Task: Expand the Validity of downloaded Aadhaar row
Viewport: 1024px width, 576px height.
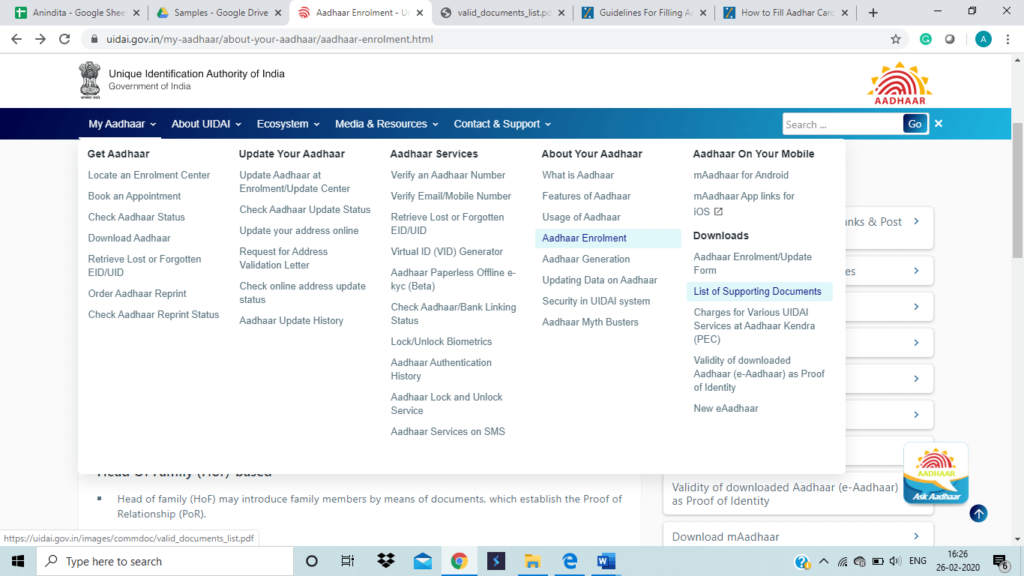Action: tap(797, 494)
